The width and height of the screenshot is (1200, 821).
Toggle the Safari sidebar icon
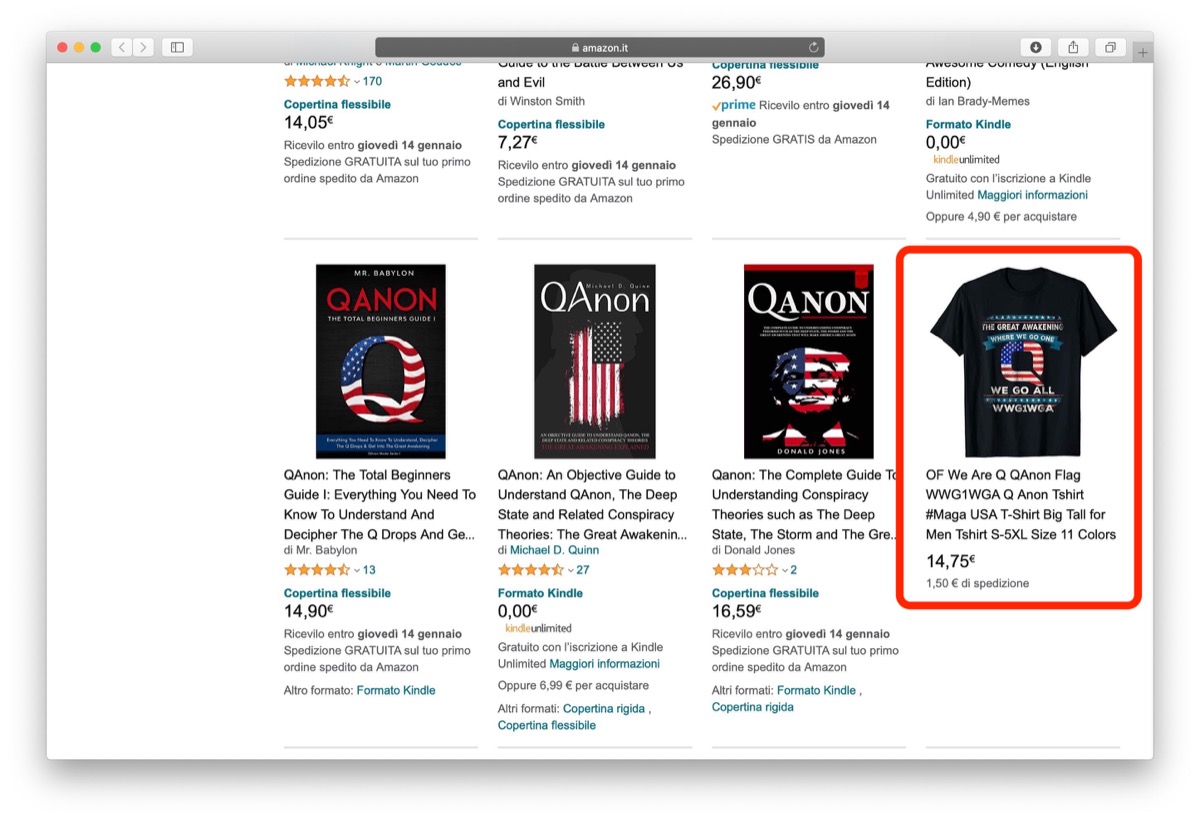pyautogui.click(x=176, y=46)
